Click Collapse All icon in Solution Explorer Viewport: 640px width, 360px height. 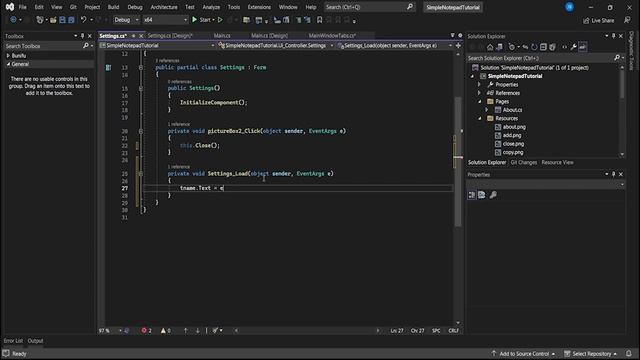coord(543,47)
